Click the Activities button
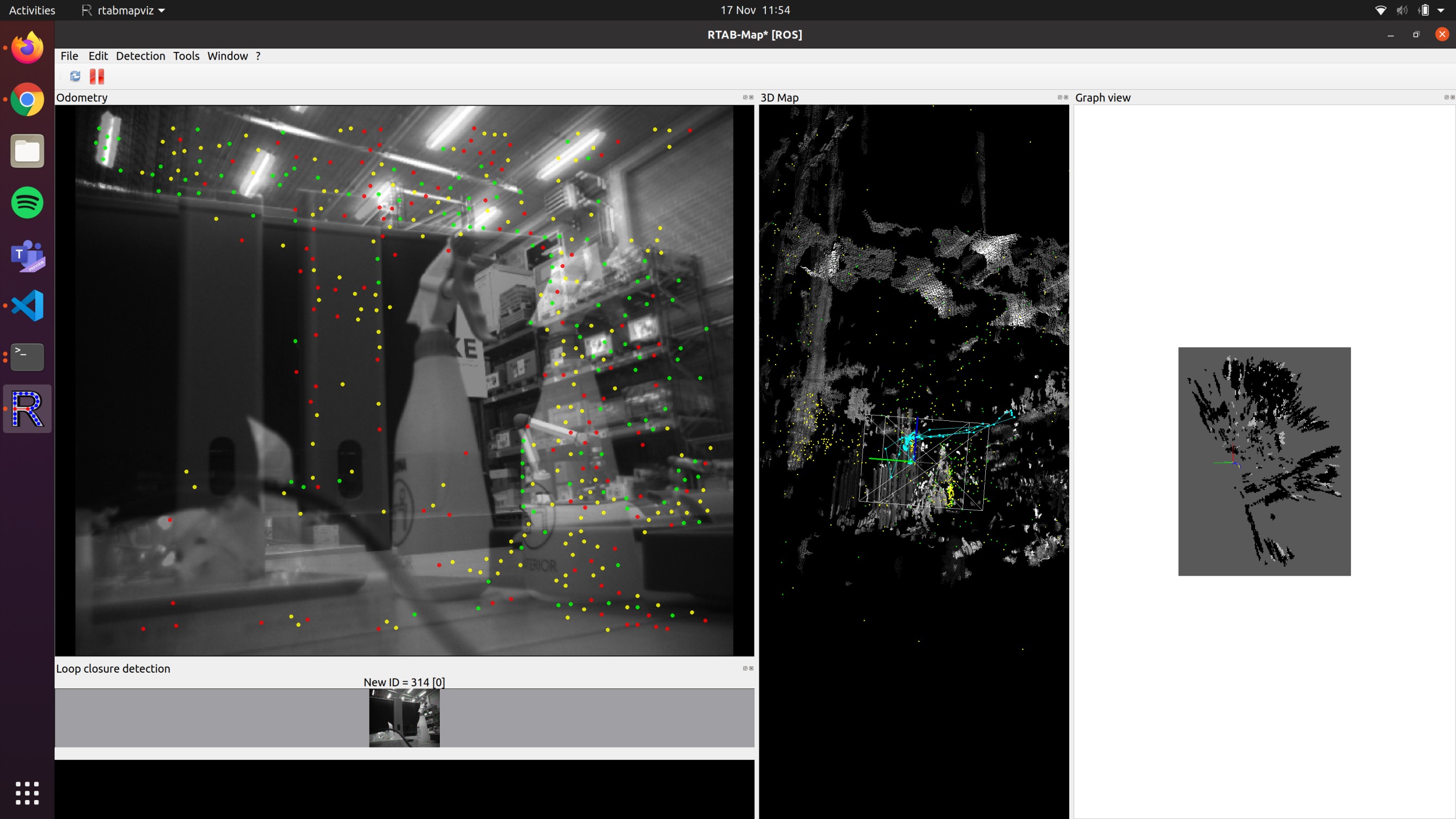The height and width of the screenshot is (819, 1456). [31, 10]
